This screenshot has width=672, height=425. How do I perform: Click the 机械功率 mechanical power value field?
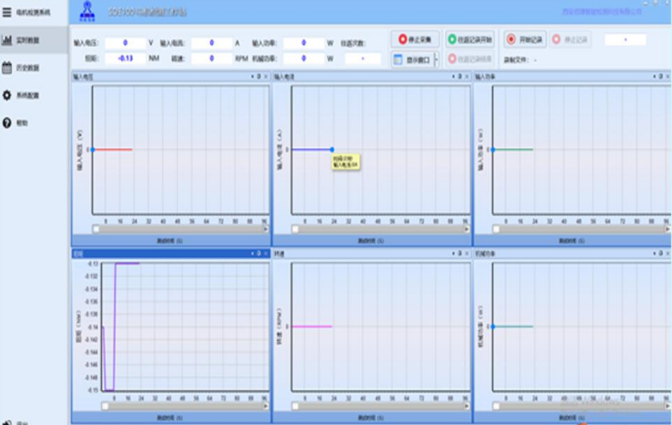(303, 58)
